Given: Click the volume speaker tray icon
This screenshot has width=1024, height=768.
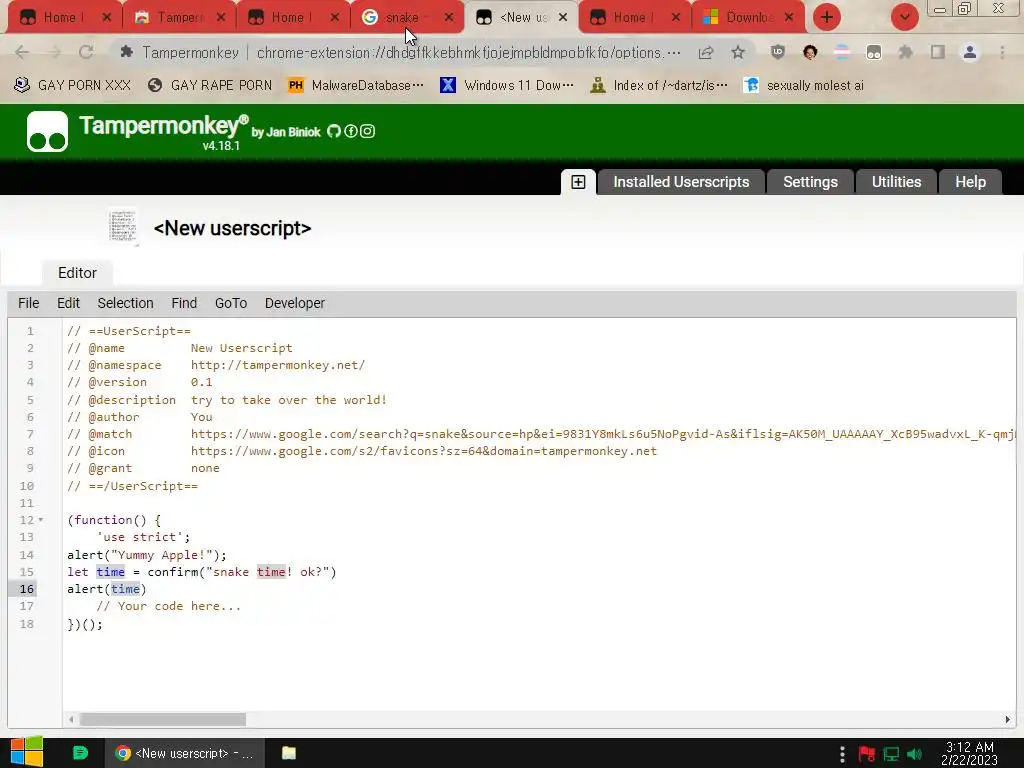Looking at the screenshot, I should pyautogui.click(x=914, y=754).
